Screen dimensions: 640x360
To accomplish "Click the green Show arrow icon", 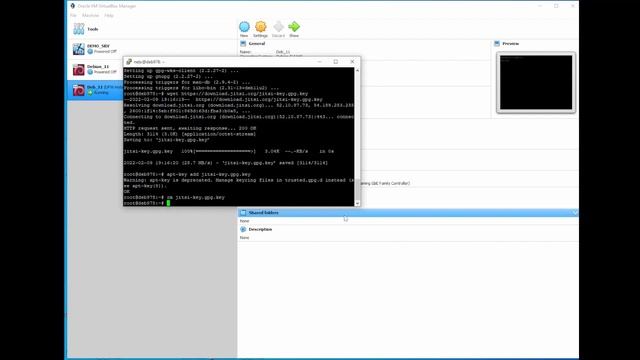I will coord(294,27).
